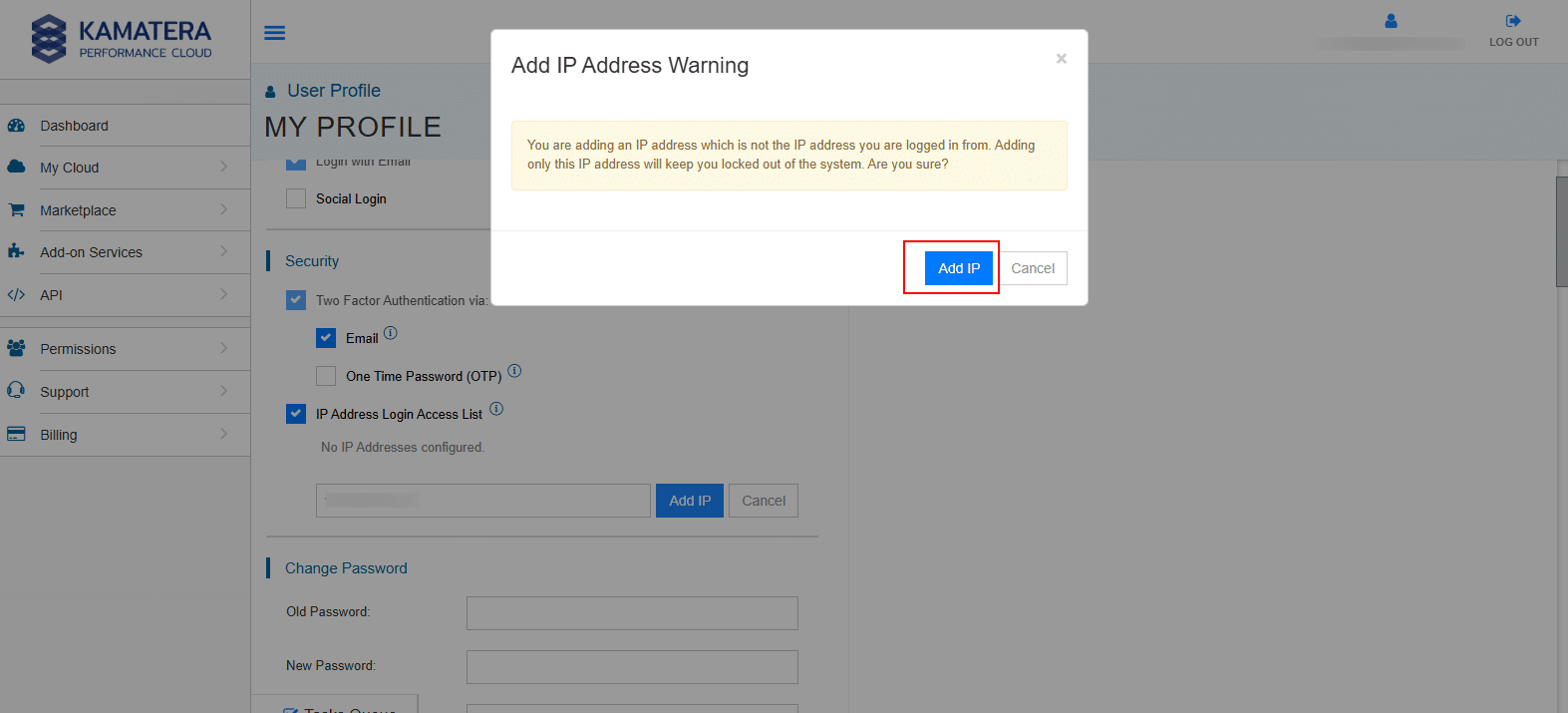Image resolution: width=1568 pixels, height=713 pixels.
Task: Click the Old Password input field
Action: pyautogui.click(x=632, y=613)
